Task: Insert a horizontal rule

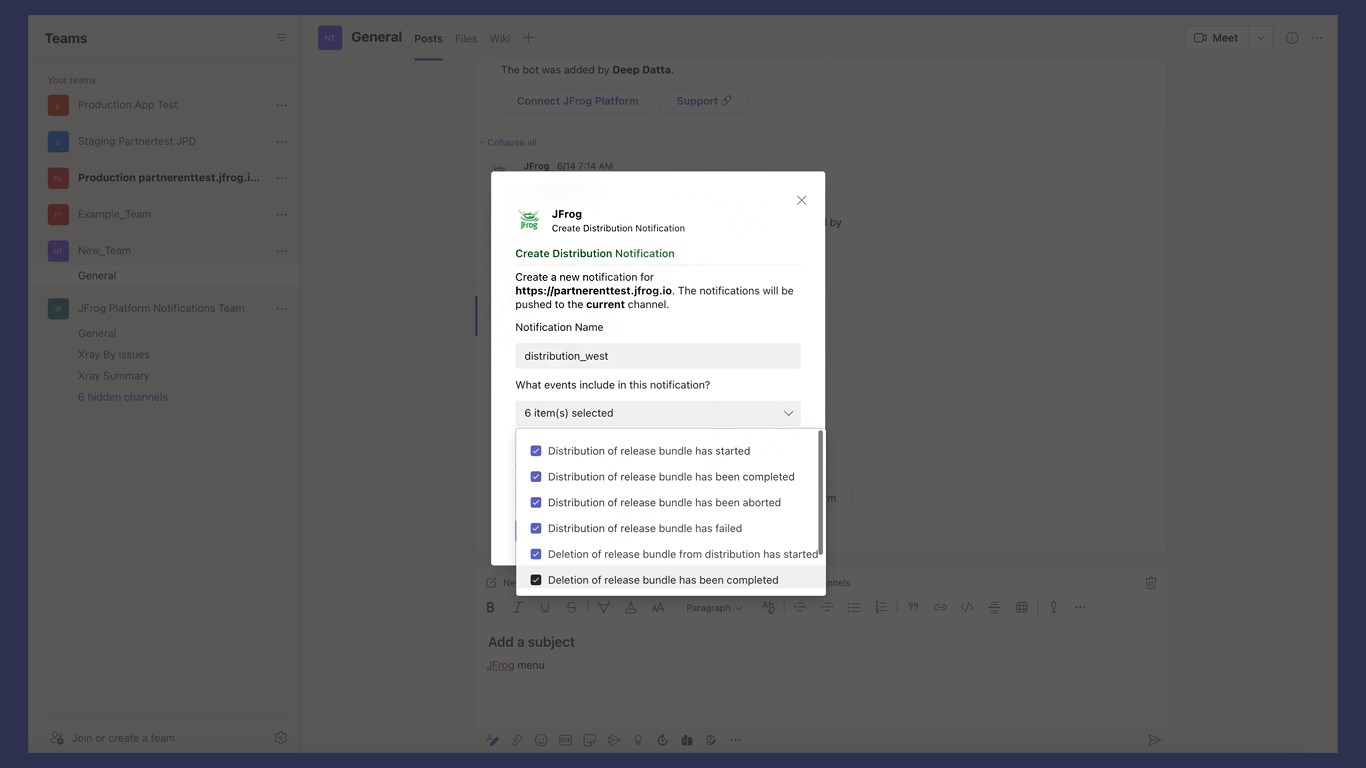Action: (994, 607)
